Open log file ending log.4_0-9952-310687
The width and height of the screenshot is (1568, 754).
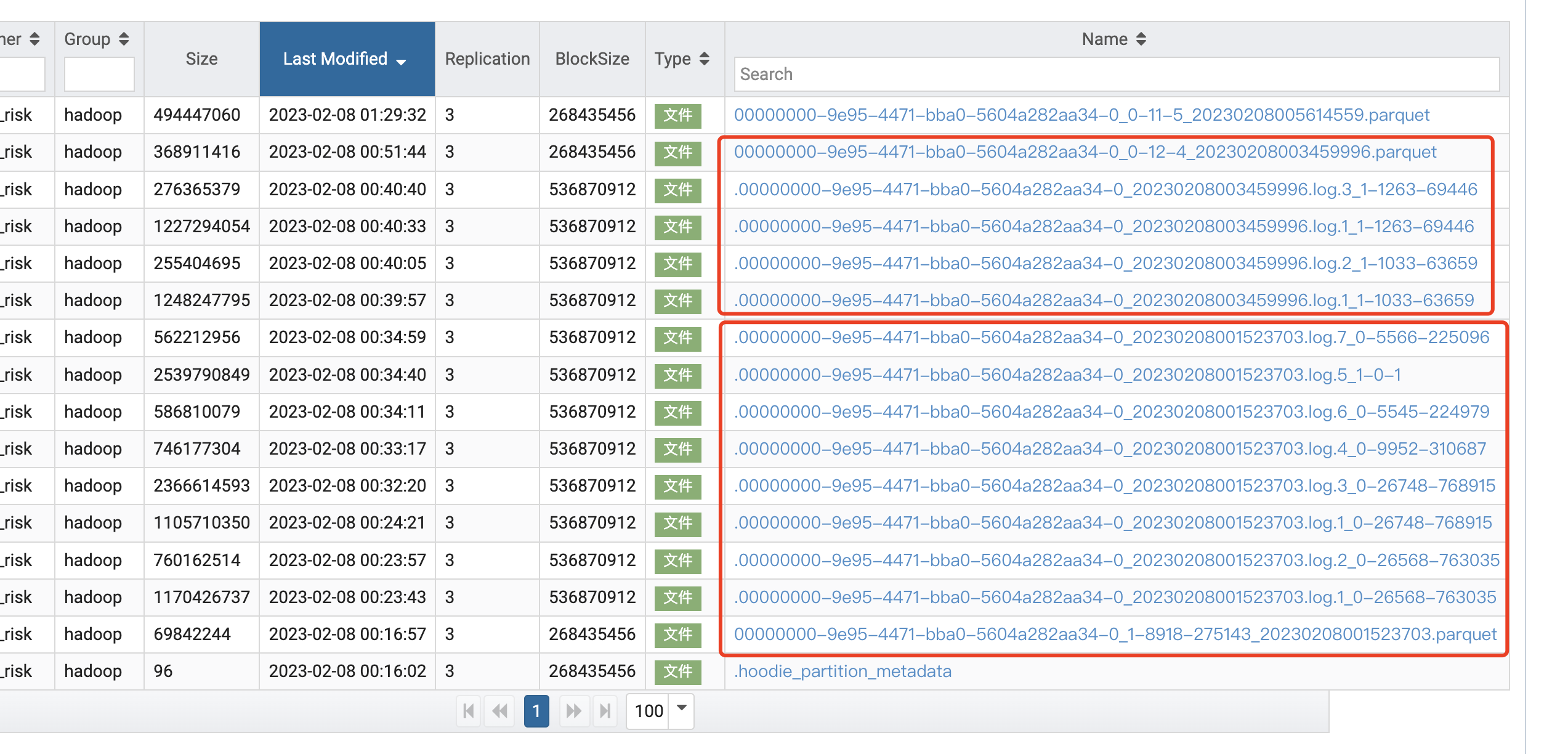click(x=1110, y=448)
